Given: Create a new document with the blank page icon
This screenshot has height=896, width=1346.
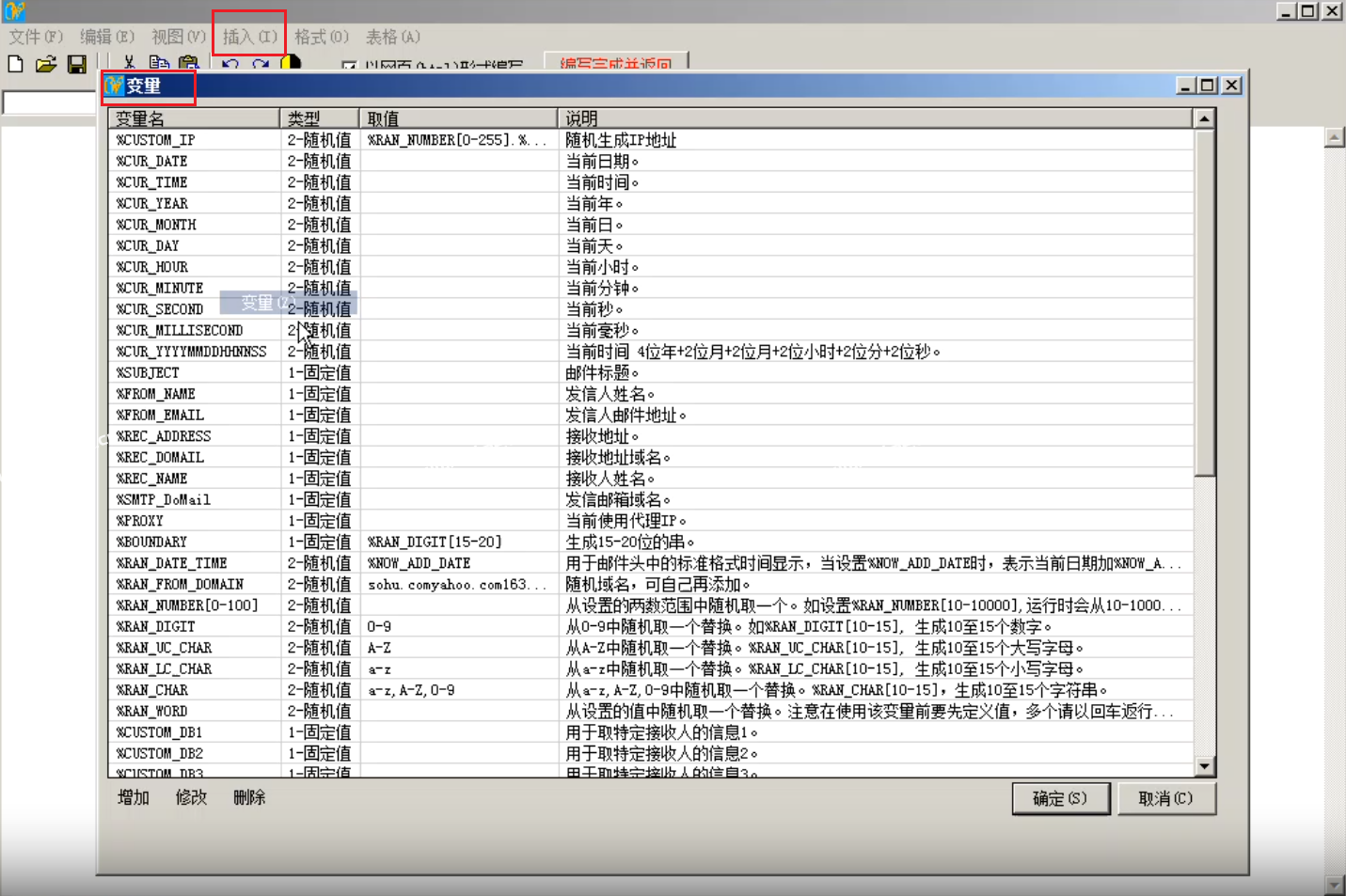Looking at the screenshot, I should click(15, 64).
